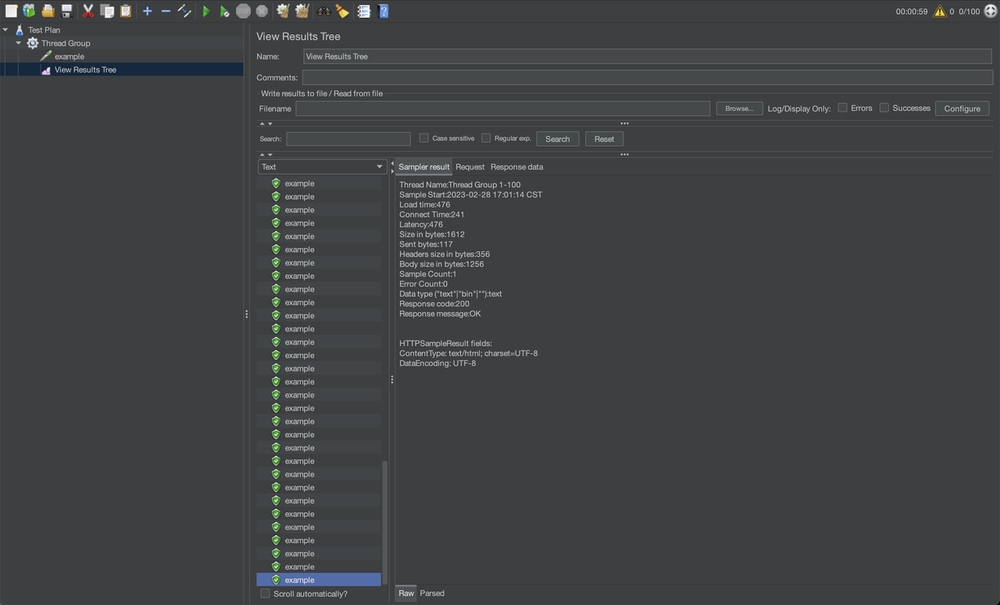Open the Help question mark icon
Viewport: 1000px width, 605px height.
tap(383, 11)
